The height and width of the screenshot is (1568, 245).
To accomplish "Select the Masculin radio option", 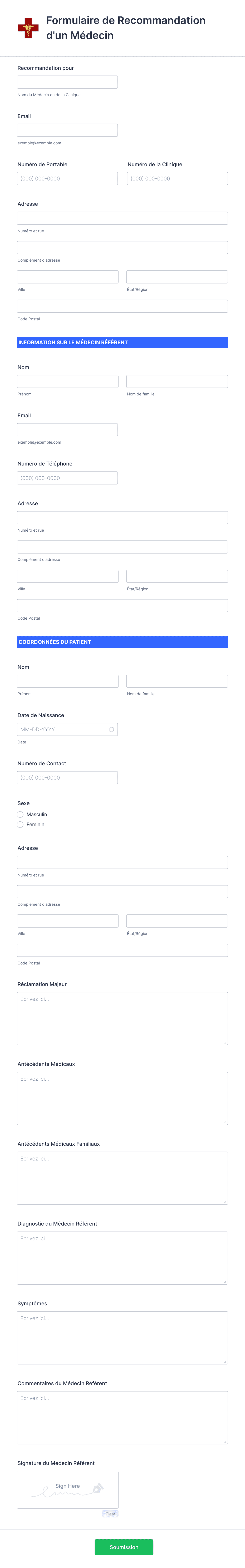I will click(20, 815).
